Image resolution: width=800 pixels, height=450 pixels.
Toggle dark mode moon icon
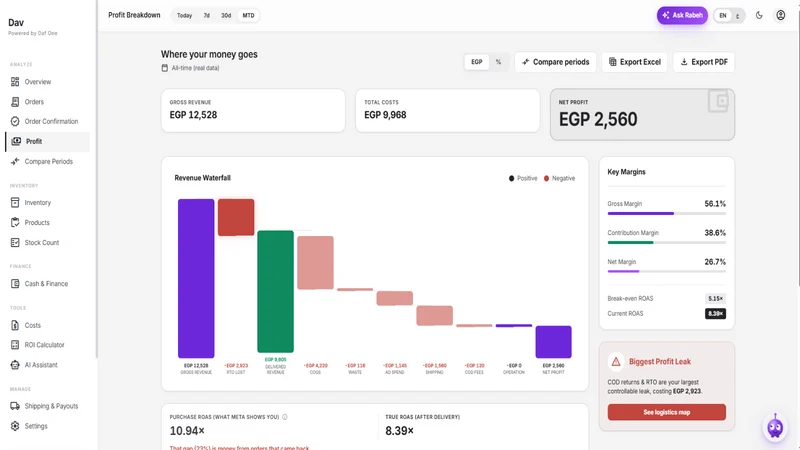coord(759,15)
